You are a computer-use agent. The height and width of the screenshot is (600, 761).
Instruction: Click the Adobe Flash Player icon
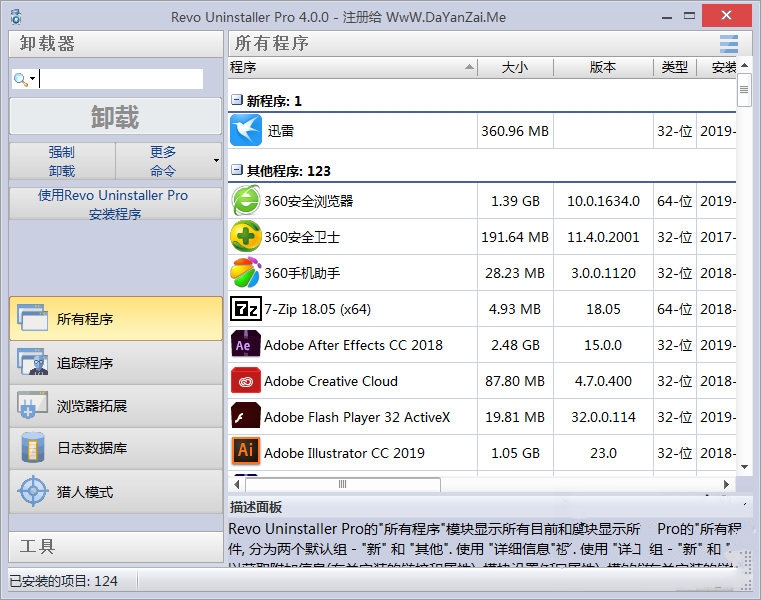246,416
